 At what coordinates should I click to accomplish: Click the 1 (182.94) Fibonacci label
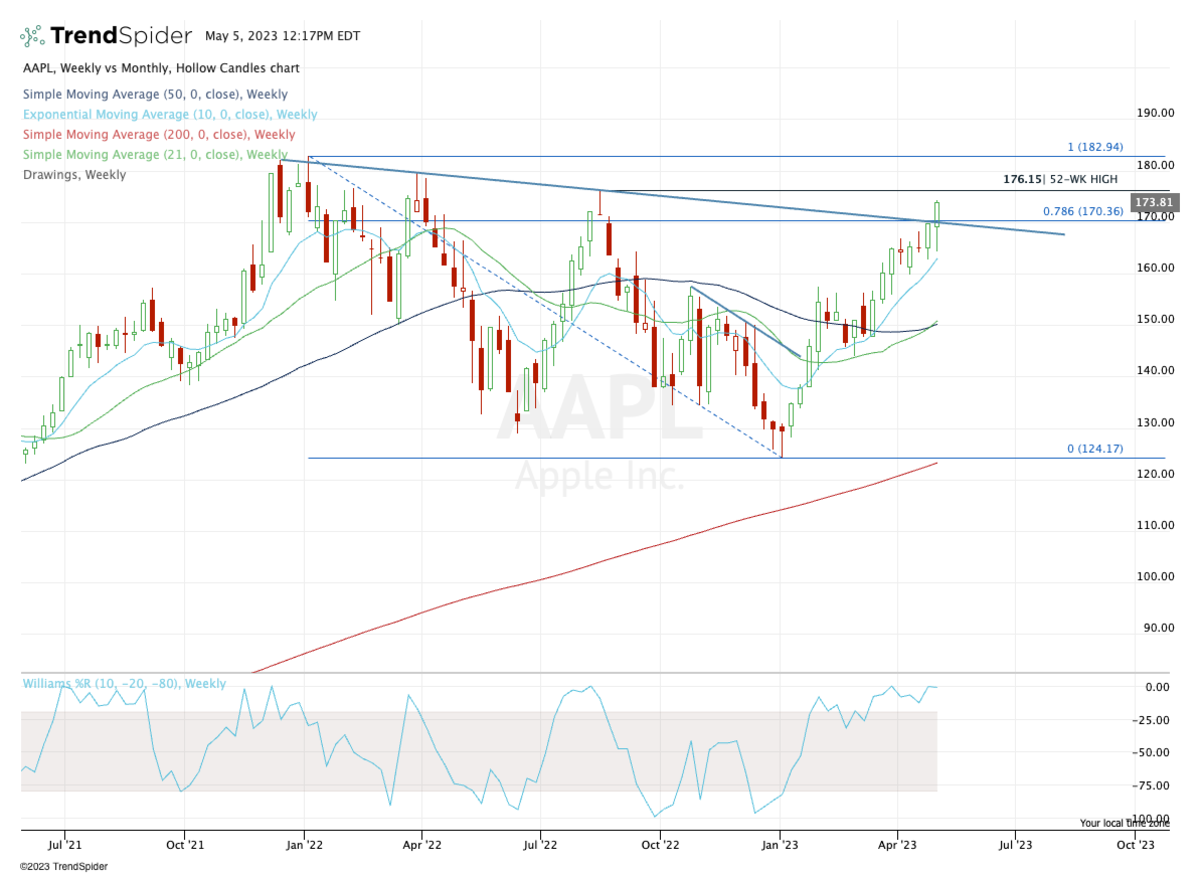tap(1096, 147)
